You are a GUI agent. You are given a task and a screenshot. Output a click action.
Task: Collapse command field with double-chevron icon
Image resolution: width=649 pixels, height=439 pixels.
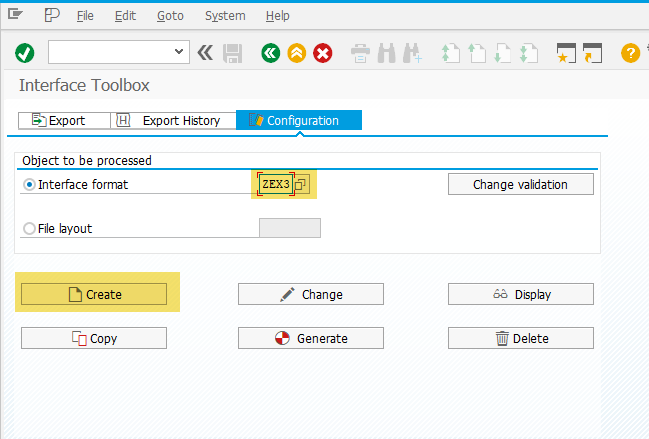[205, 53]
